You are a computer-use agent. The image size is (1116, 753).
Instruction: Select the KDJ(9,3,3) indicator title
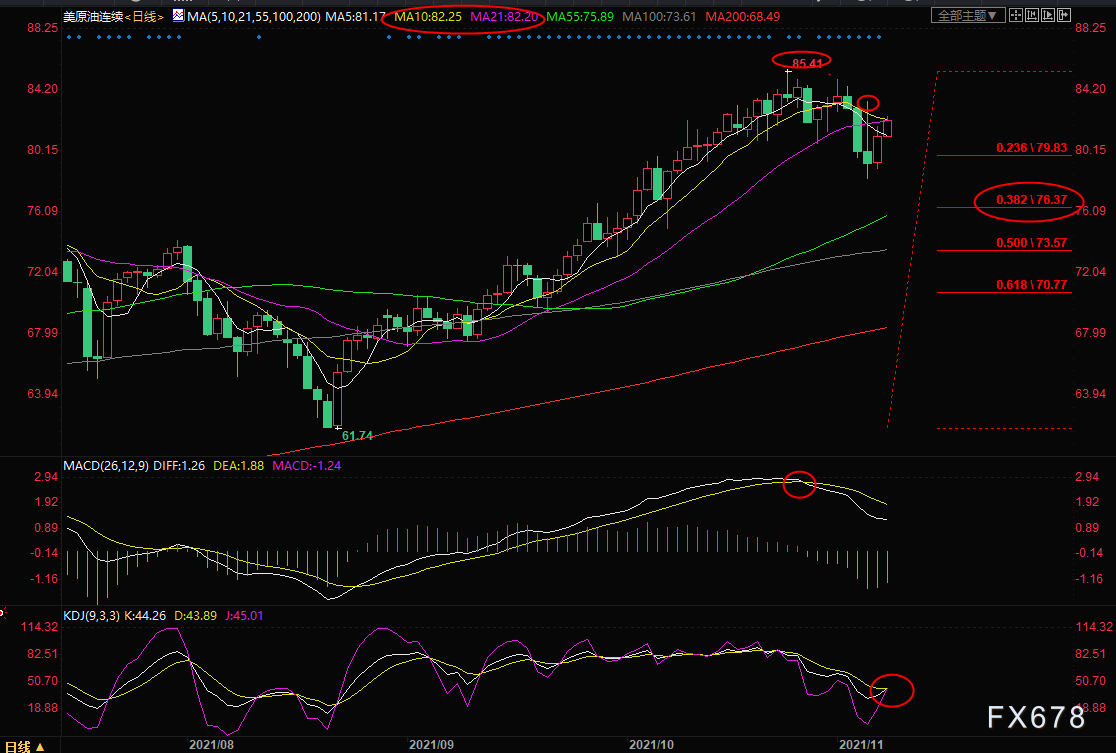(92, 615)
